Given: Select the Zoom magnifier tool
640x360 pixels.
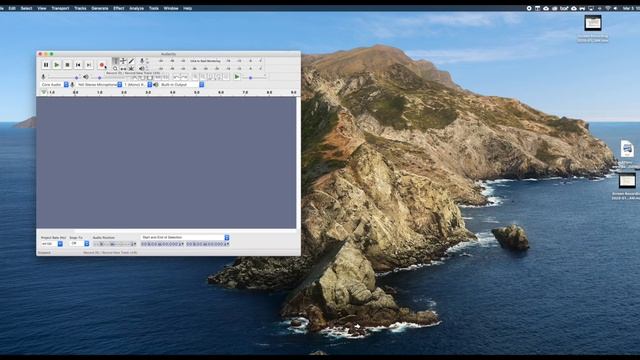Looking at the screenshot, I should (116, 69).
